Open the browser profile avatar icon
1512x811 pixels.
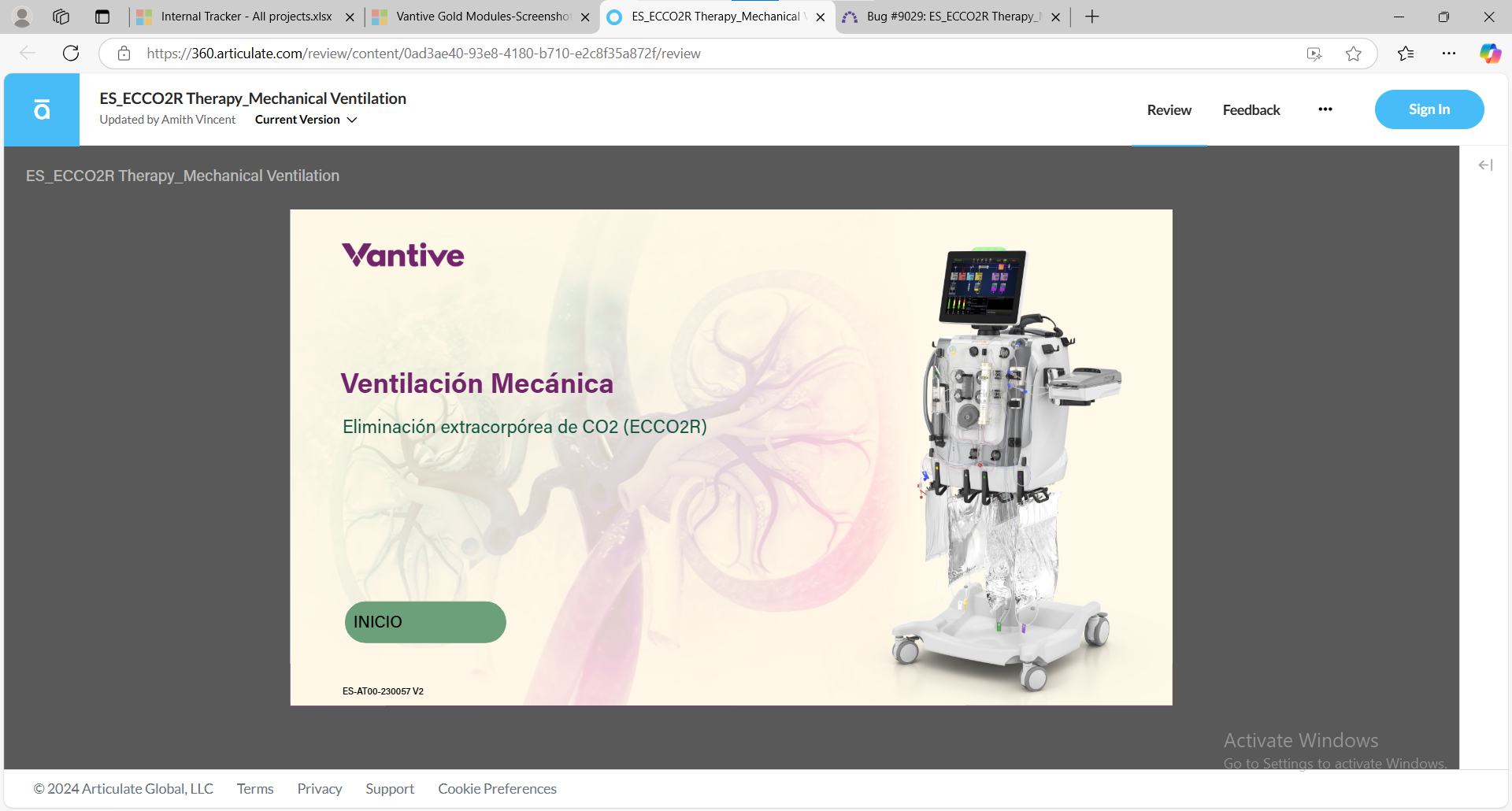[22, 17]
